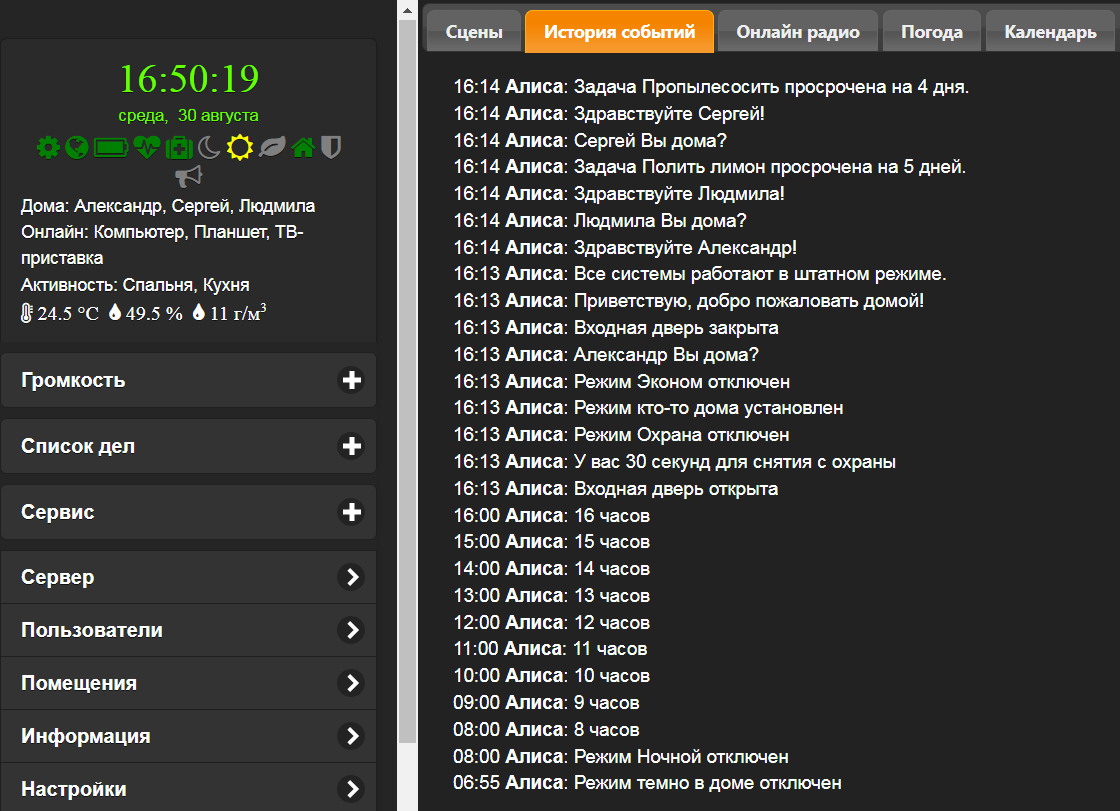
Task: Select the heartbeat health monitor icon
Action: coord(146,147)
